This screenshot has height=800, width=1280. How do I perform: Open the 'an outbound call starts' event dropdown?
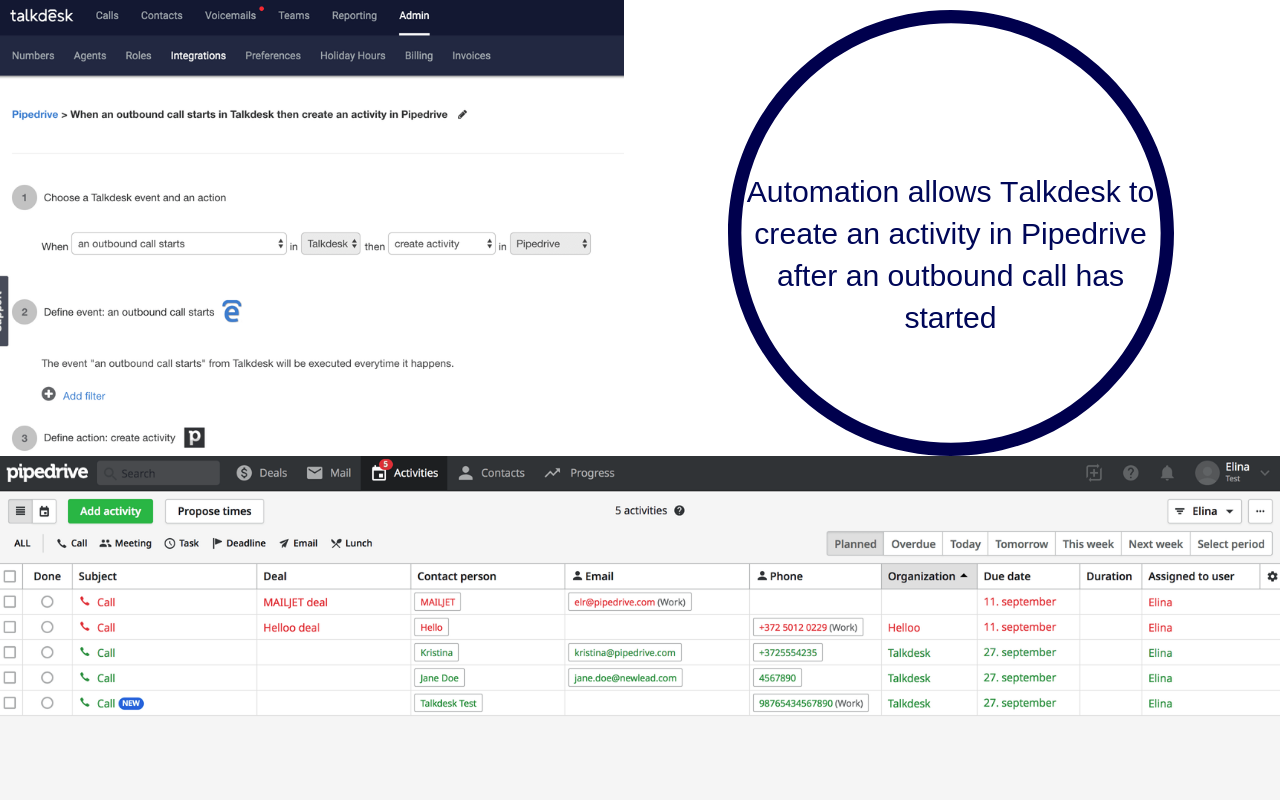point(180,244)
